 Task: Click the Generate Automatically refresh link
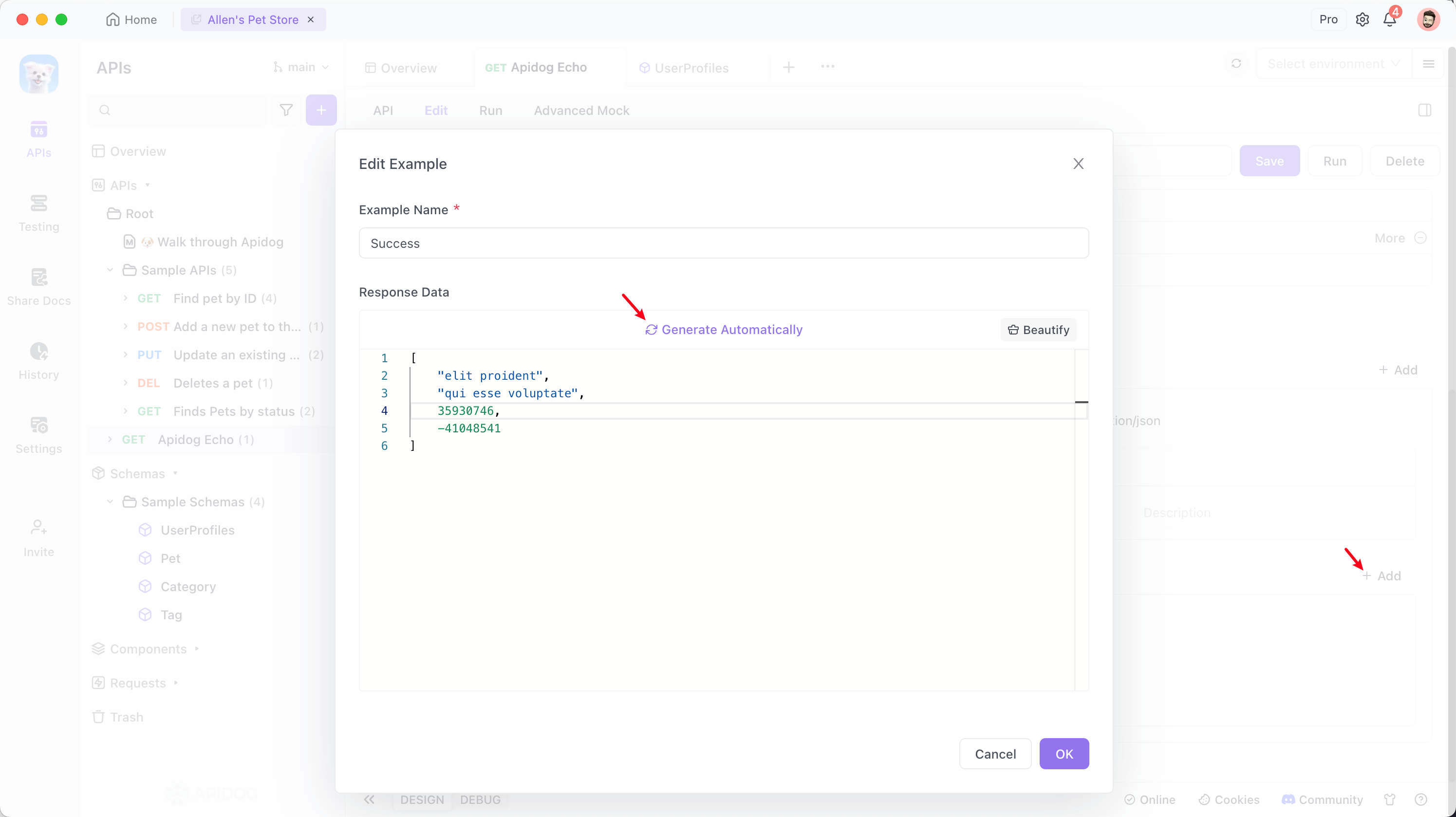pyautogui.click(x=724, y=330)
